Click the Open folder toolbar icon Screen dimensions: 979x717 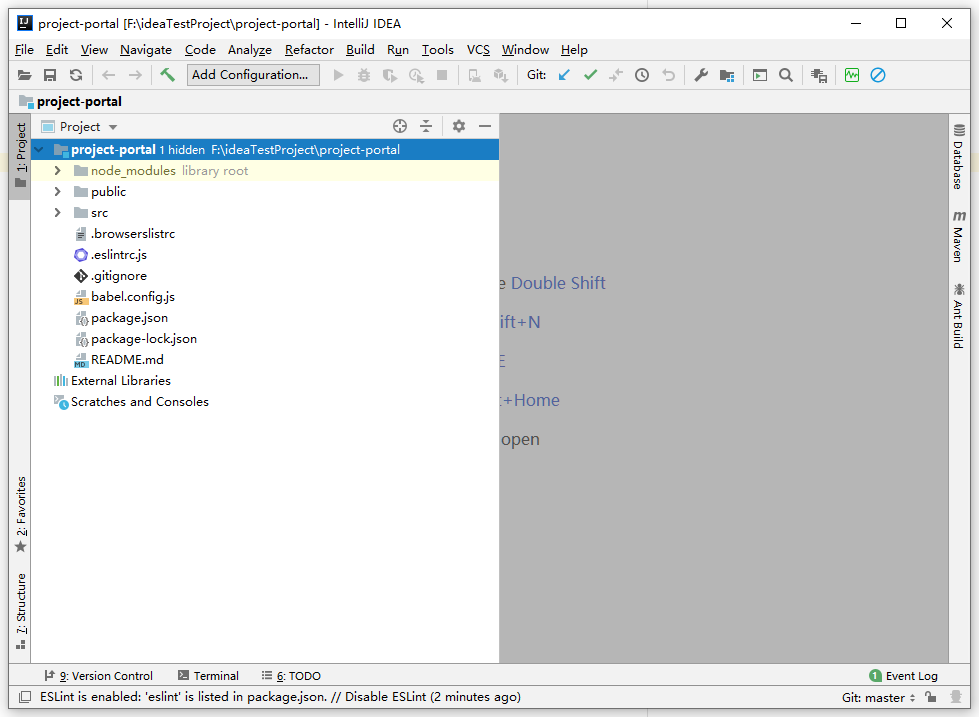point(24,76)
